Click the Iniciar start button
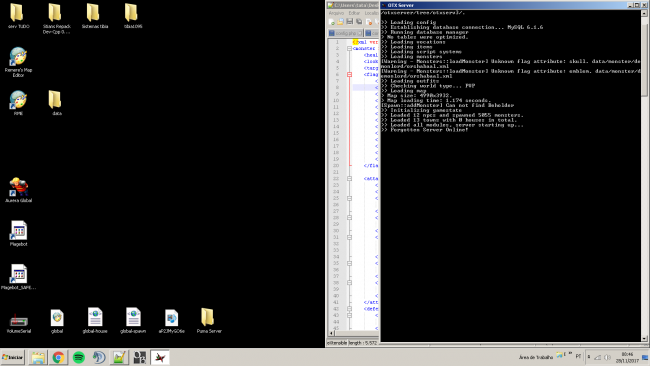The width and height of the screenshot is (650, 366). [12, 357]
